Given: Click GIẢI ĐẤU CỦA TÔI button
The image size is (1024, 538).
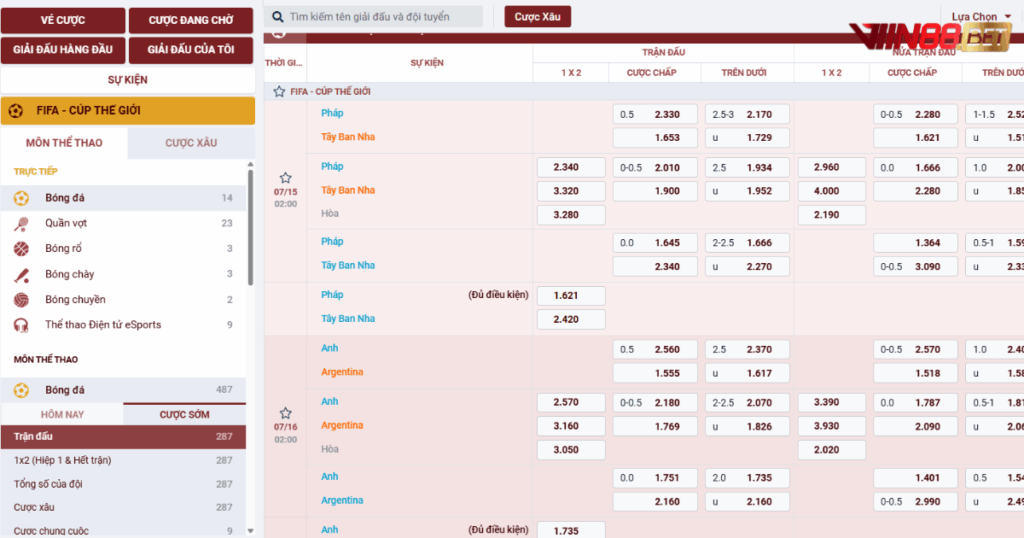Looking at the screenshot, I should coord(191,50).
